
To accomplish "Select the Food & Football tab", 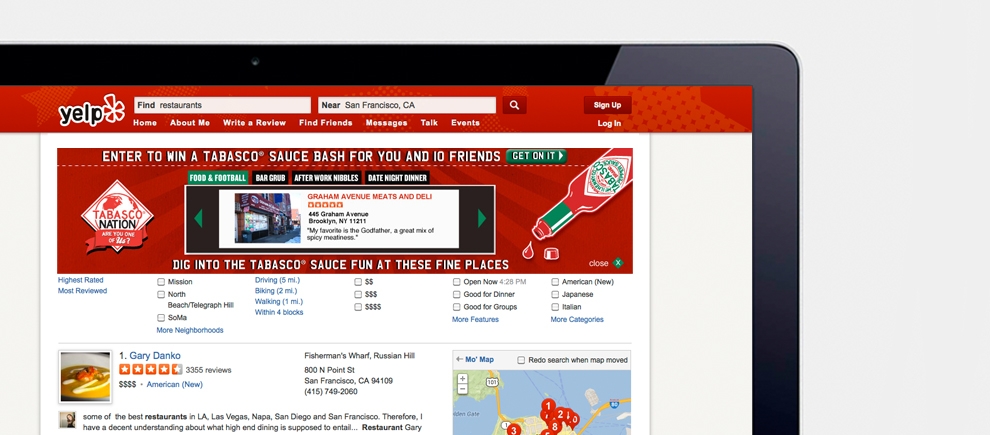I will click(218, 178).
